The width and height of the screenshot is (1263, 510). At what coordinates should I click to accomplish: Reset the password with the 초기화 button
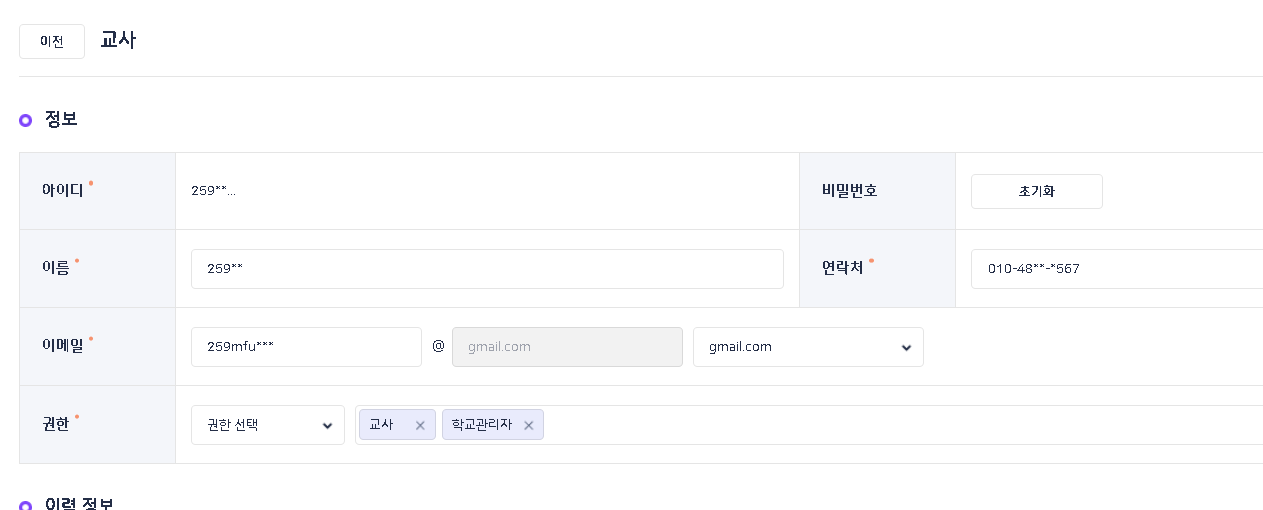tap(1037, 191)
